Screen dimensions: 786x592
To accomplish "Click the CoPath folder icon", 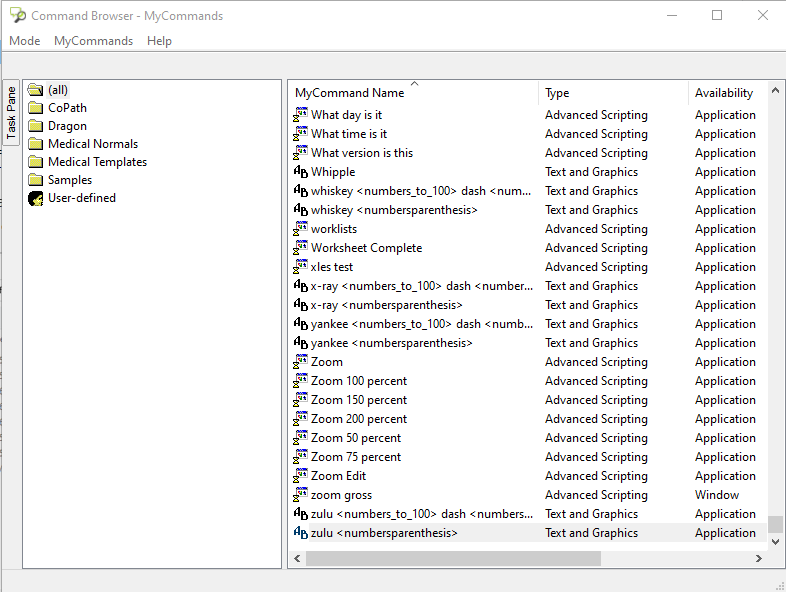I will tap(36, 108).
